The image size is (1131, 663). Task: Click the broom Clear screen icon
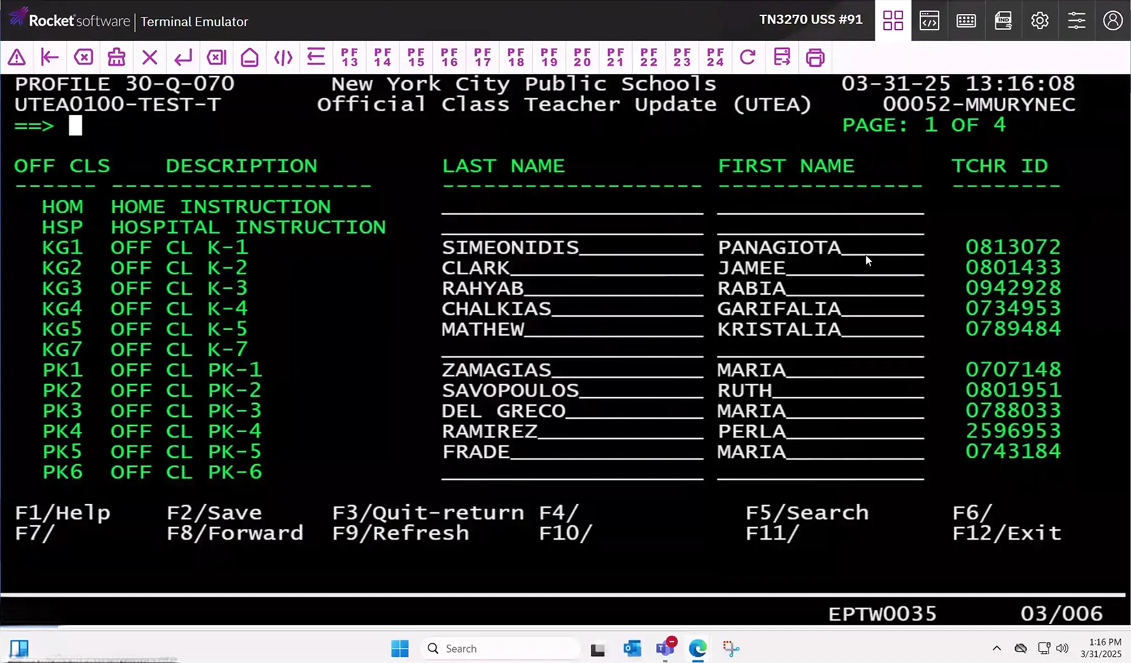coord(117,58)
